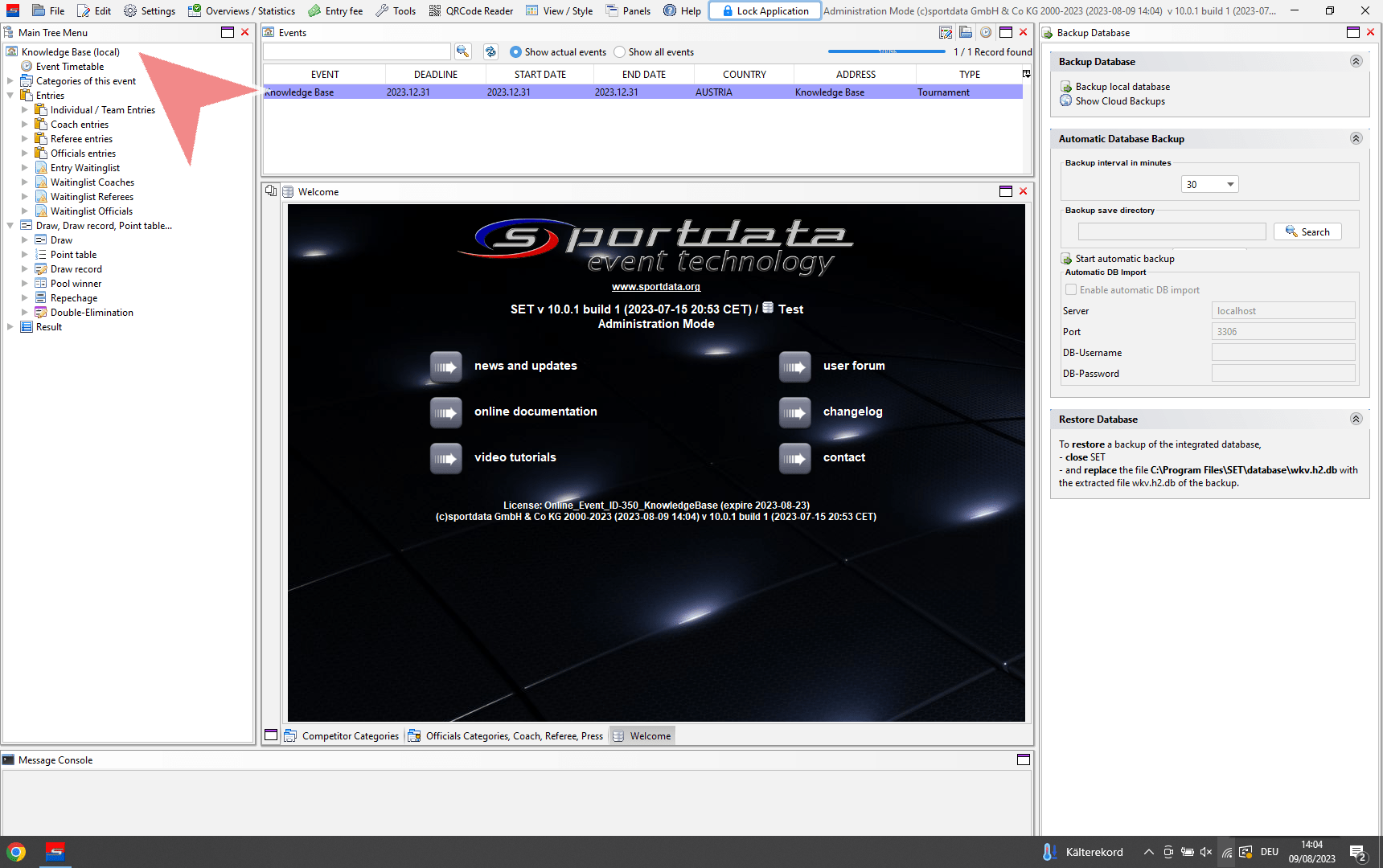Viewport: 1383px width, 868px height.
Task: Open the Tools menu
Action: (396, 10)
